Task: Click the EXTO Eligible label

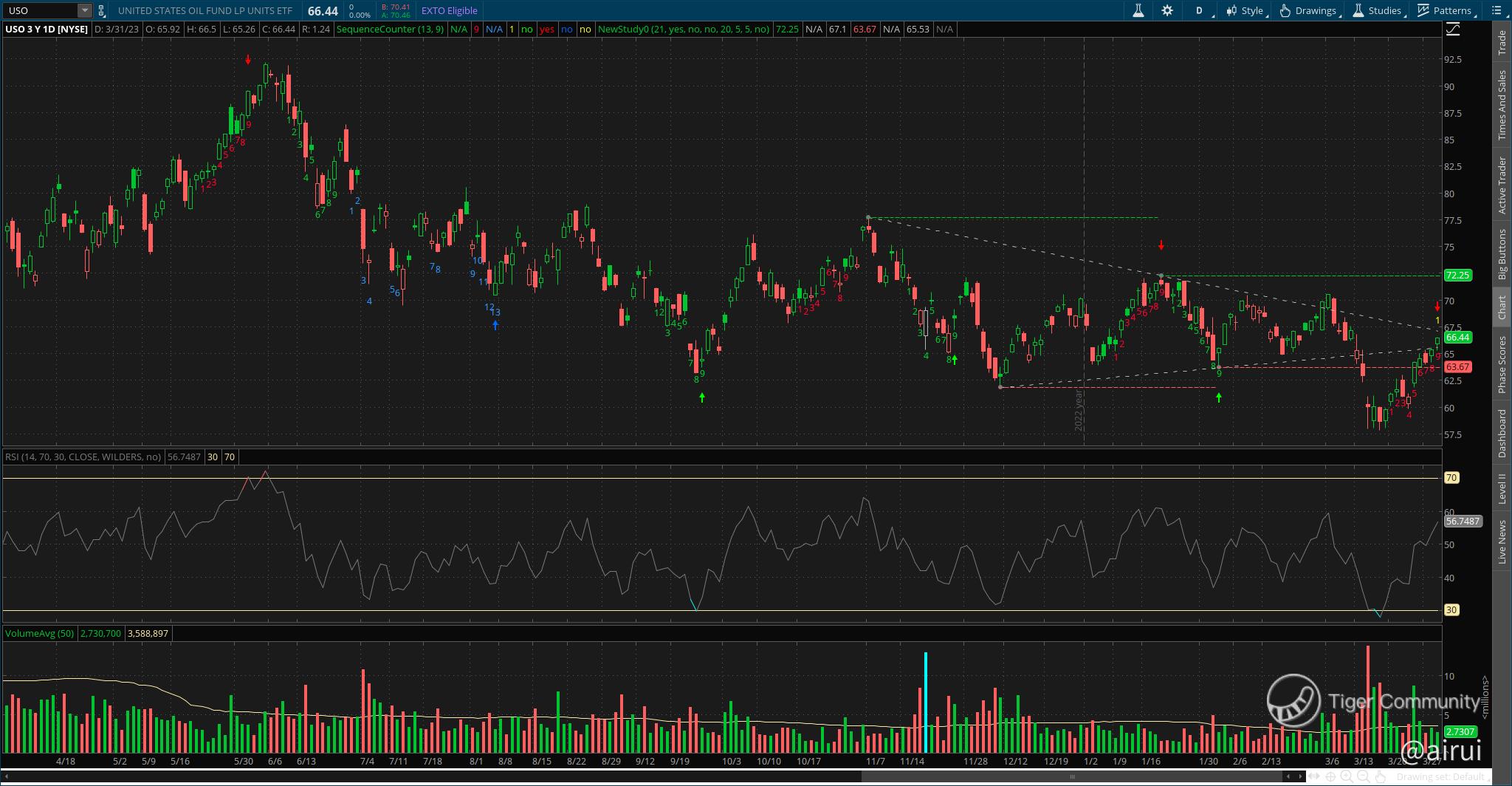Action: click(449, 10)
